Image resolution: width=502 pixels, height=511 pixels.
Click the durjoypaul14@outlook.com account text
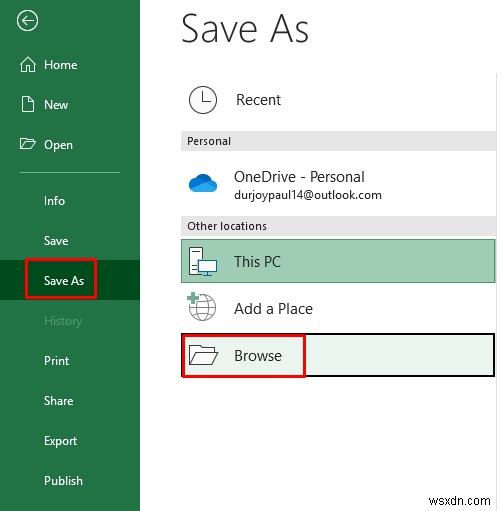tap(308, 195)
